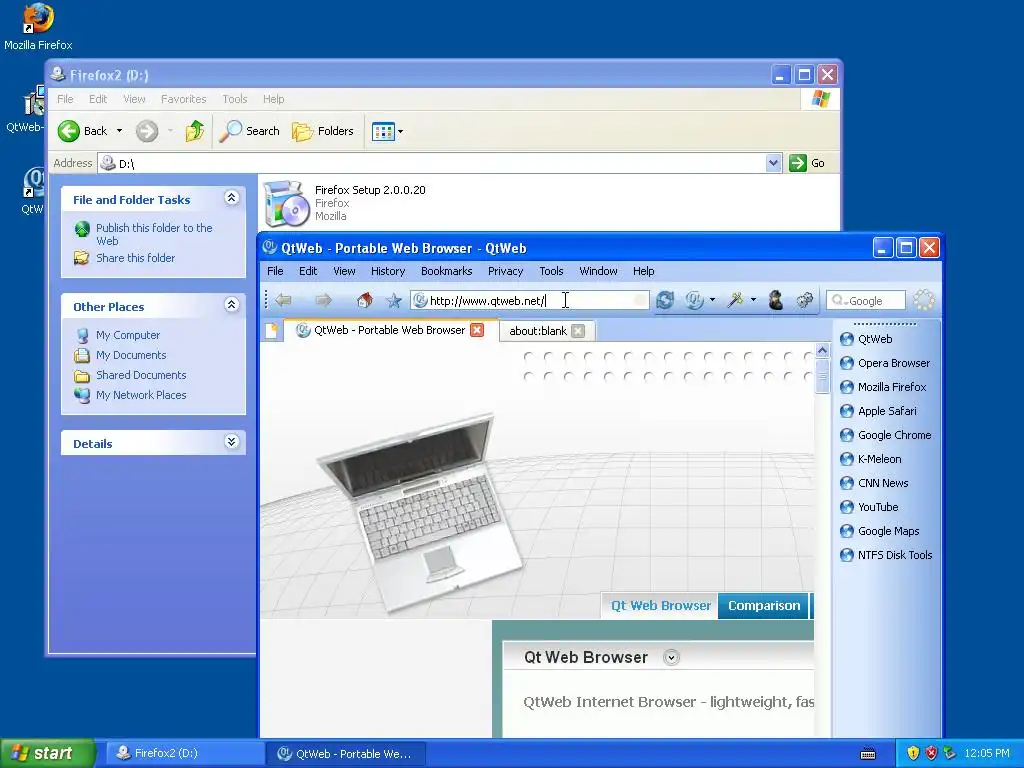
Task: Expand the Details panel
Action: (231, 442)
